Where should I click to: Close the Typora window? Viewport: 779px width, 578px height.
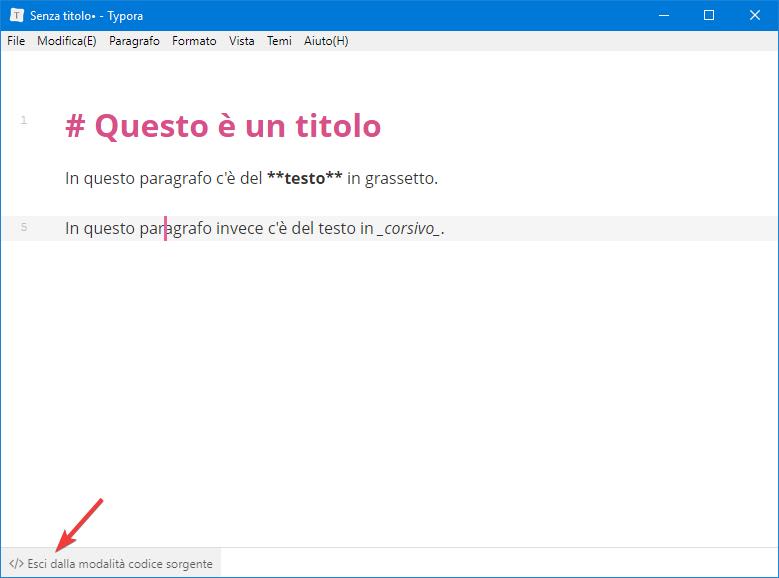[755, 15]
